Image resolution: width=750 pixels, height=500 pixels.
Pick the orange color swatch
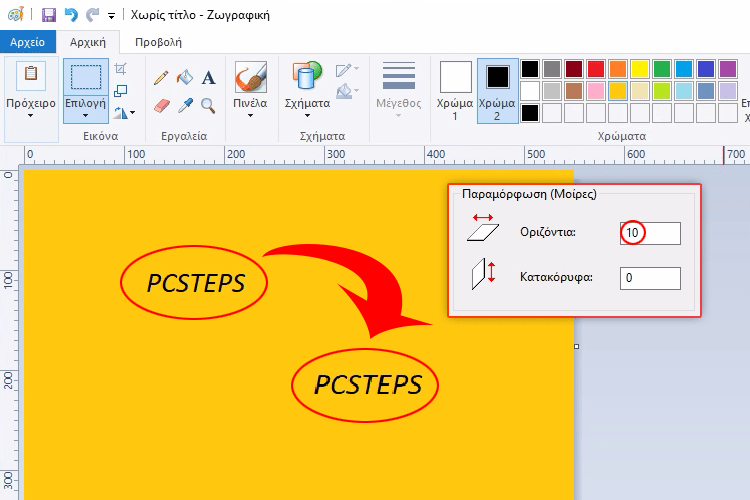click(x=618, y=69)
